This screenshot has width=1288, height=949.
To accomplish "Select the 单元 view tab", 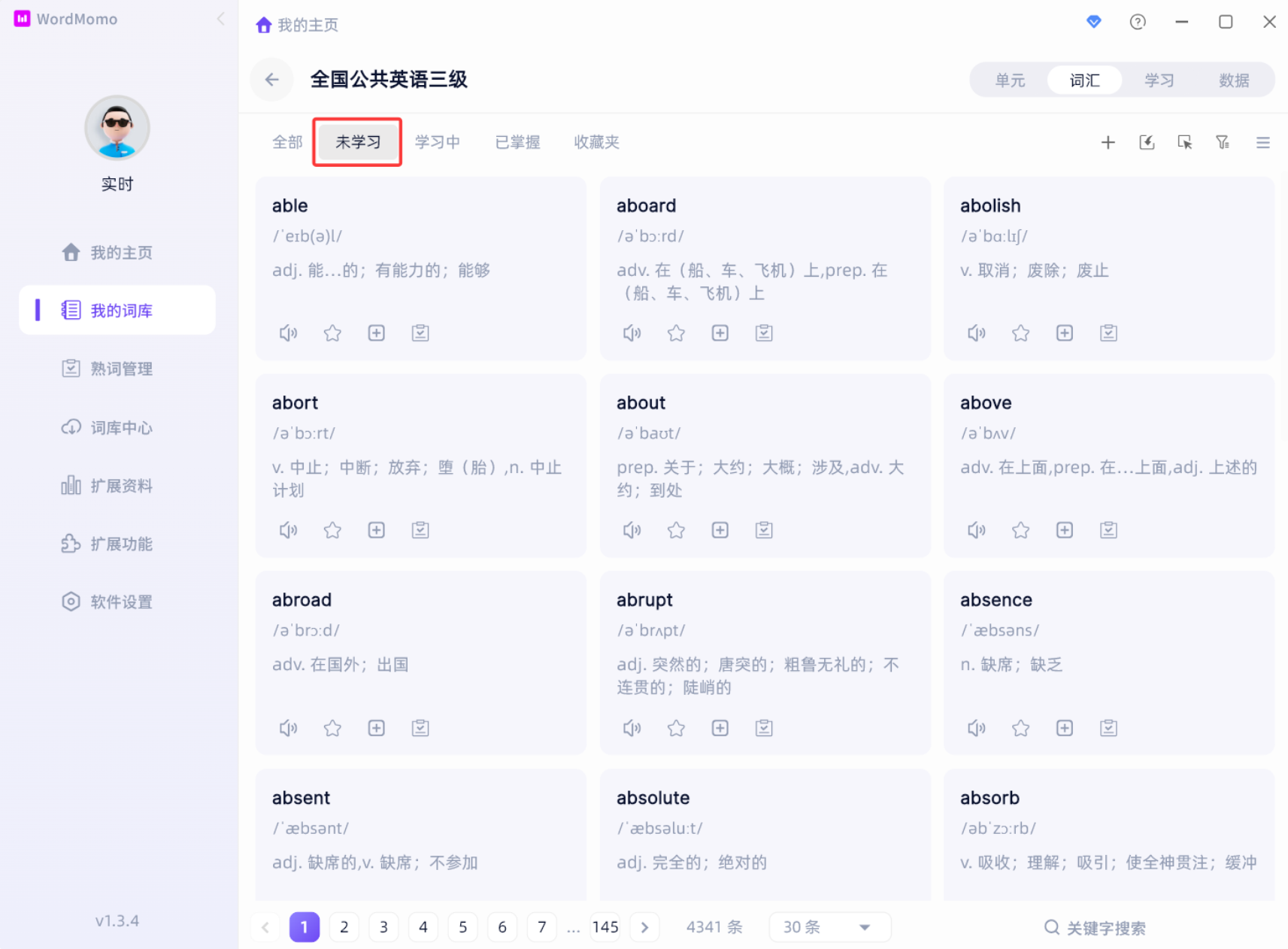I will [1010, 80].
